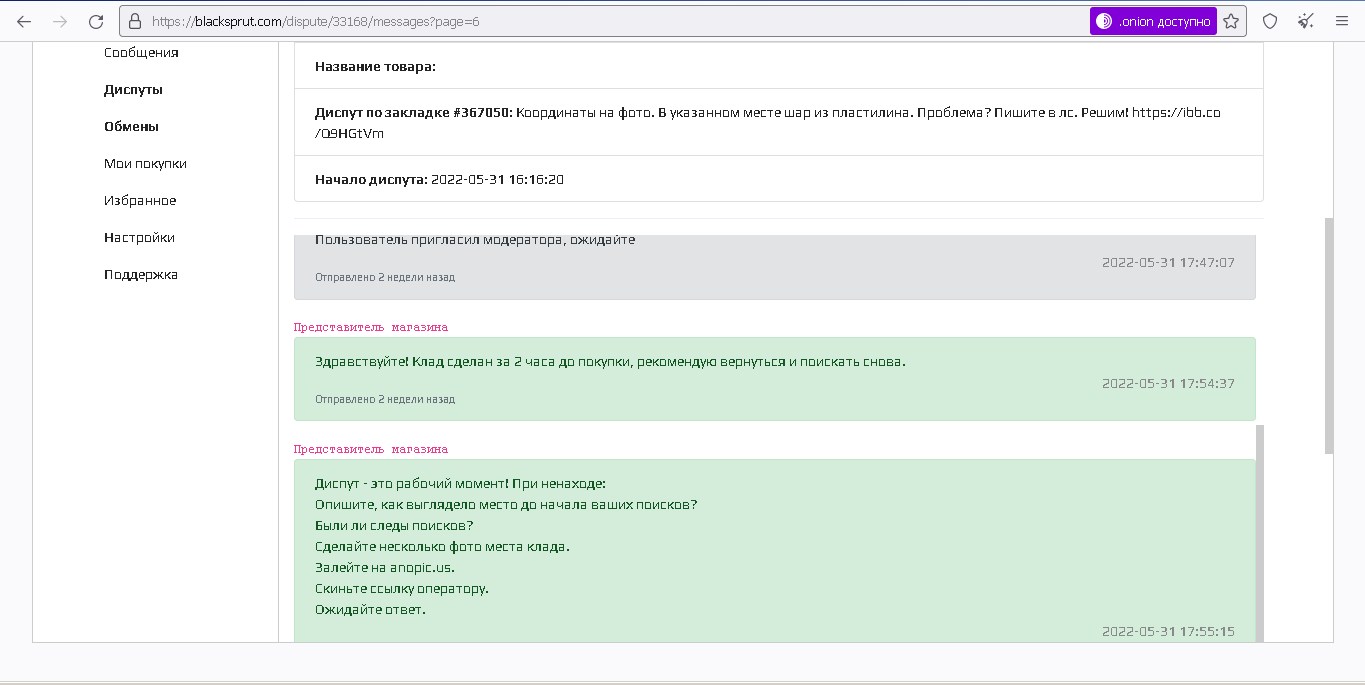This screenshot has height=685, width=1365.
Task: Click the Залейте на anopic.us line
Action: pyautogui.click(x=385, y=568)
